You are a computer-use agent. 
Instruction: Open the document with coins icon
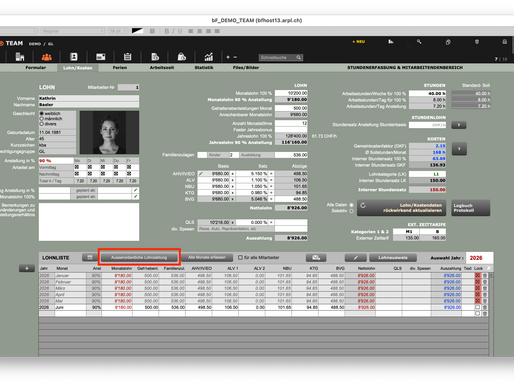[x=155, y=57]
